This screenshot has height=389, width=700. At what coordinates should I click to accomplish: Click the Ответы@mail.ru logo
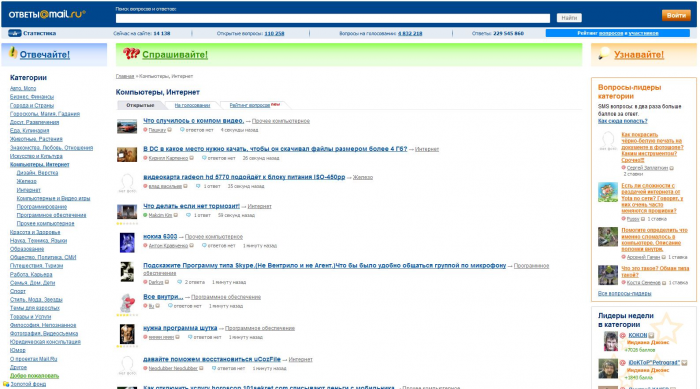(x=47, y=14)
